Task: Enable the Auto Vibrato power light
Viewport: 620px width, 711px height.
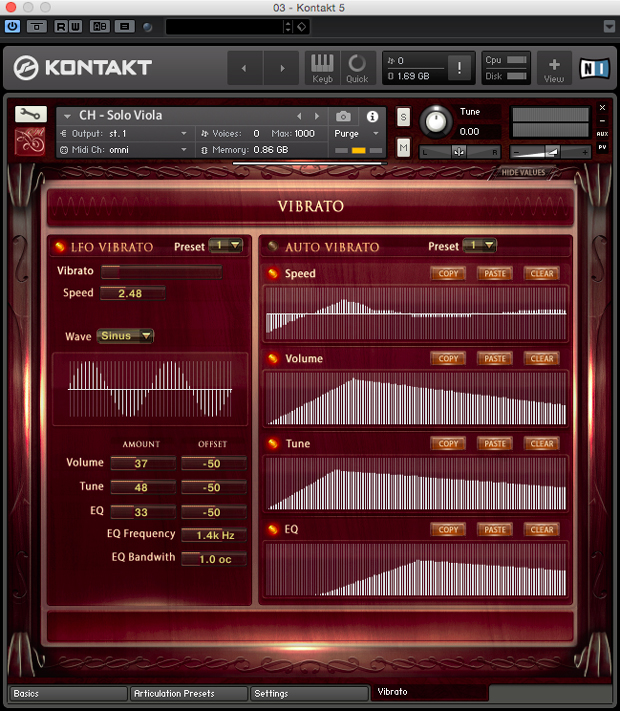Action: point(273,246)
